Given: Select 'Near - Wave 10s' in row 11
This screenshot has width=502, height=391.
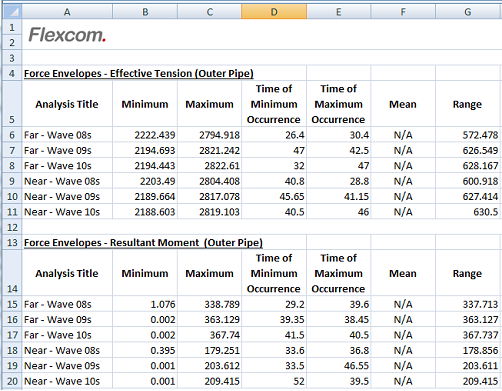Looking at the screenshot, I should pos(67,211).
